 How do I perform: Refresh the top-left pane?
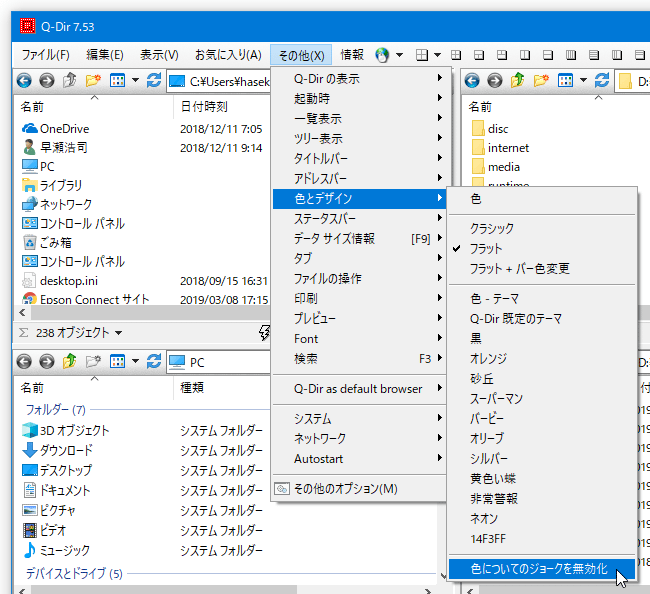(154, 80)
